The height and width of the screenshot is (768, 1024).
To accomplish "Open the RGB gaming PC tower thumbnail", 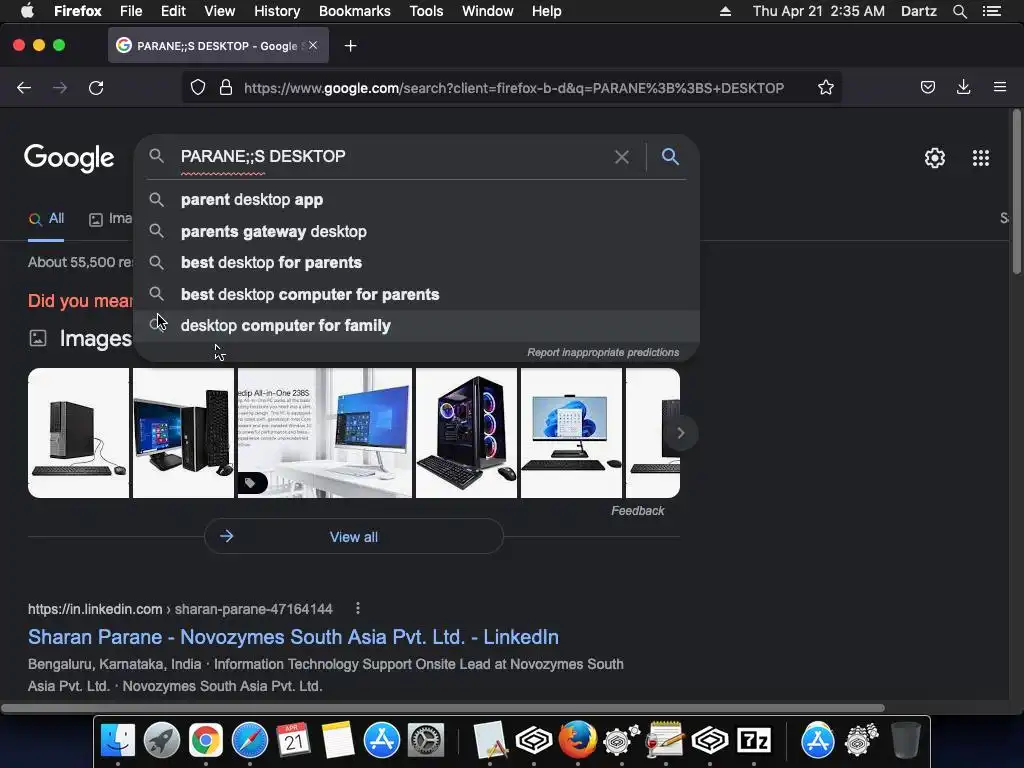I will (466, 433).
